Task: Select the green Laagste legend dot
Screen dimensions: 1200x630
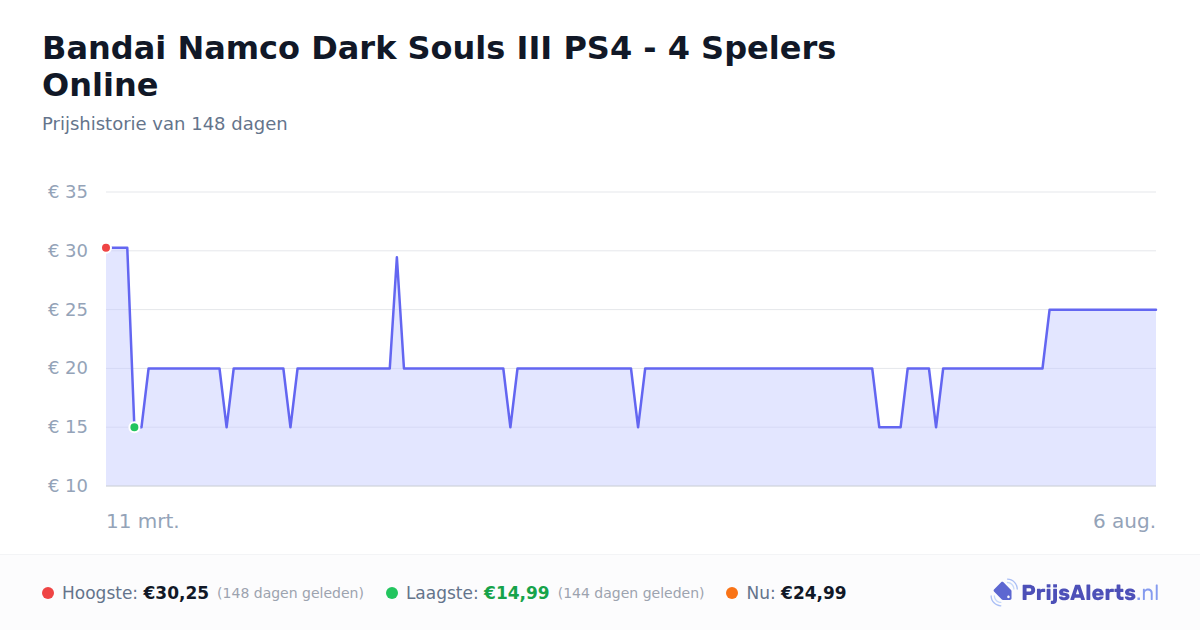Action: point(392,593)
